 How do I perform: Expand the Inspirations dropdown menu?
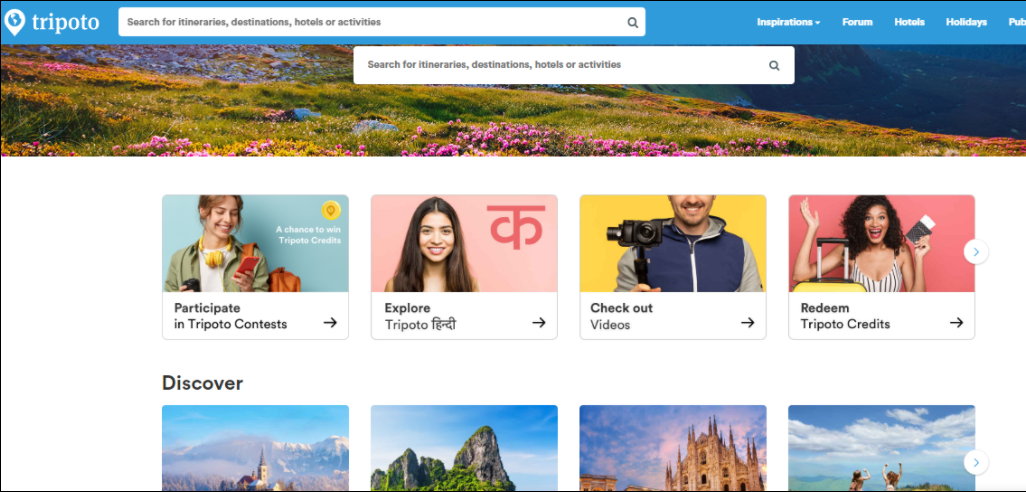[788, 22]
